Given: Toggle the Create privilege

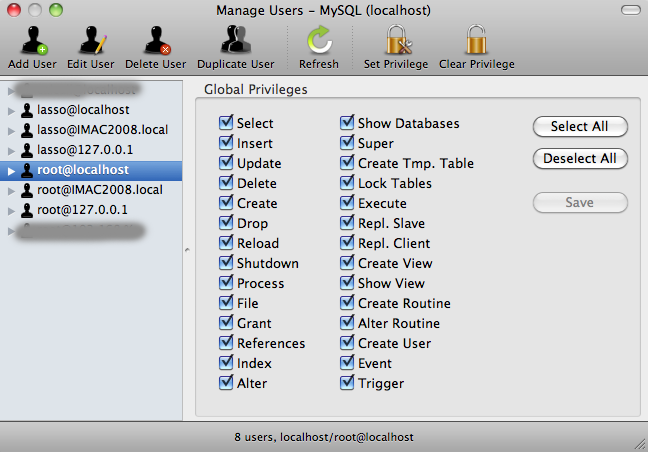Looking at the screenshot, I should point(226,203).
